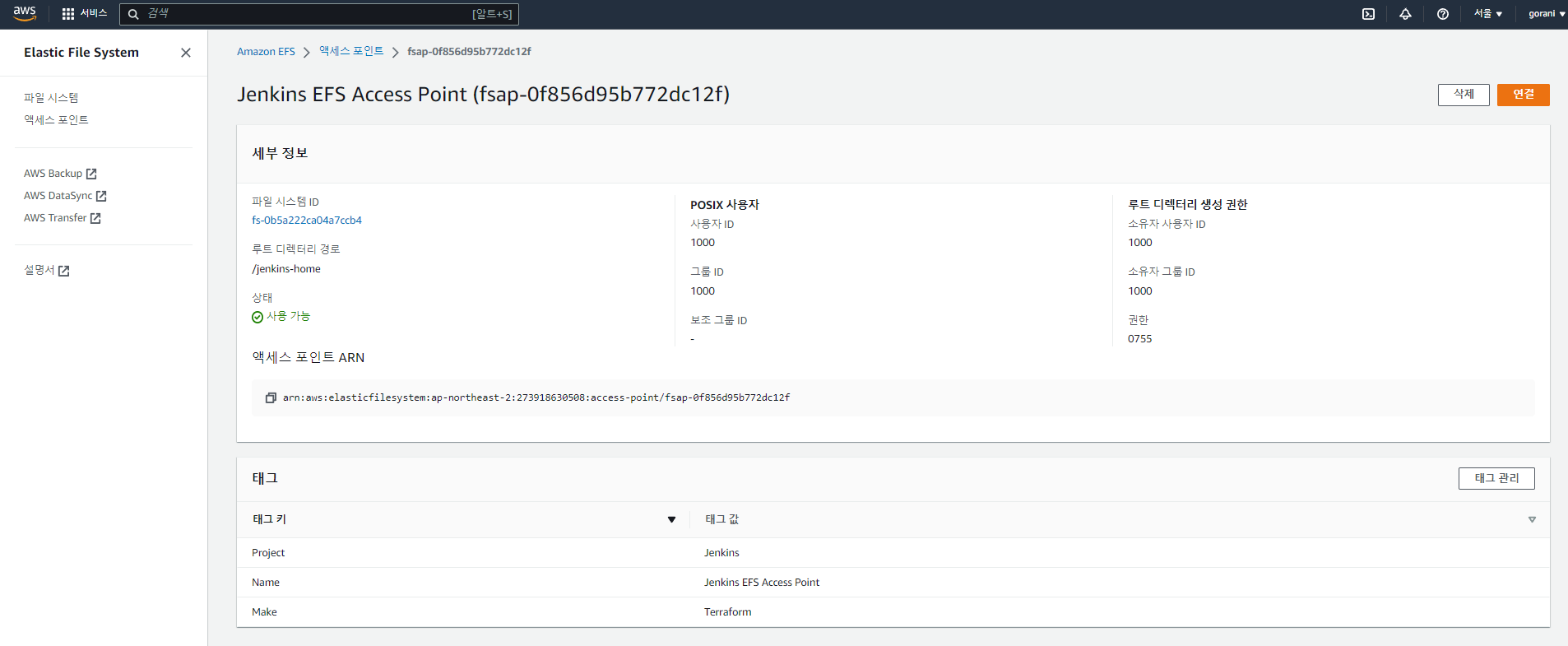Viewport: 1568px width, 646px height.
Task: Open the AWS home logo
Action: pyautogui.click(x=24, y=13)
